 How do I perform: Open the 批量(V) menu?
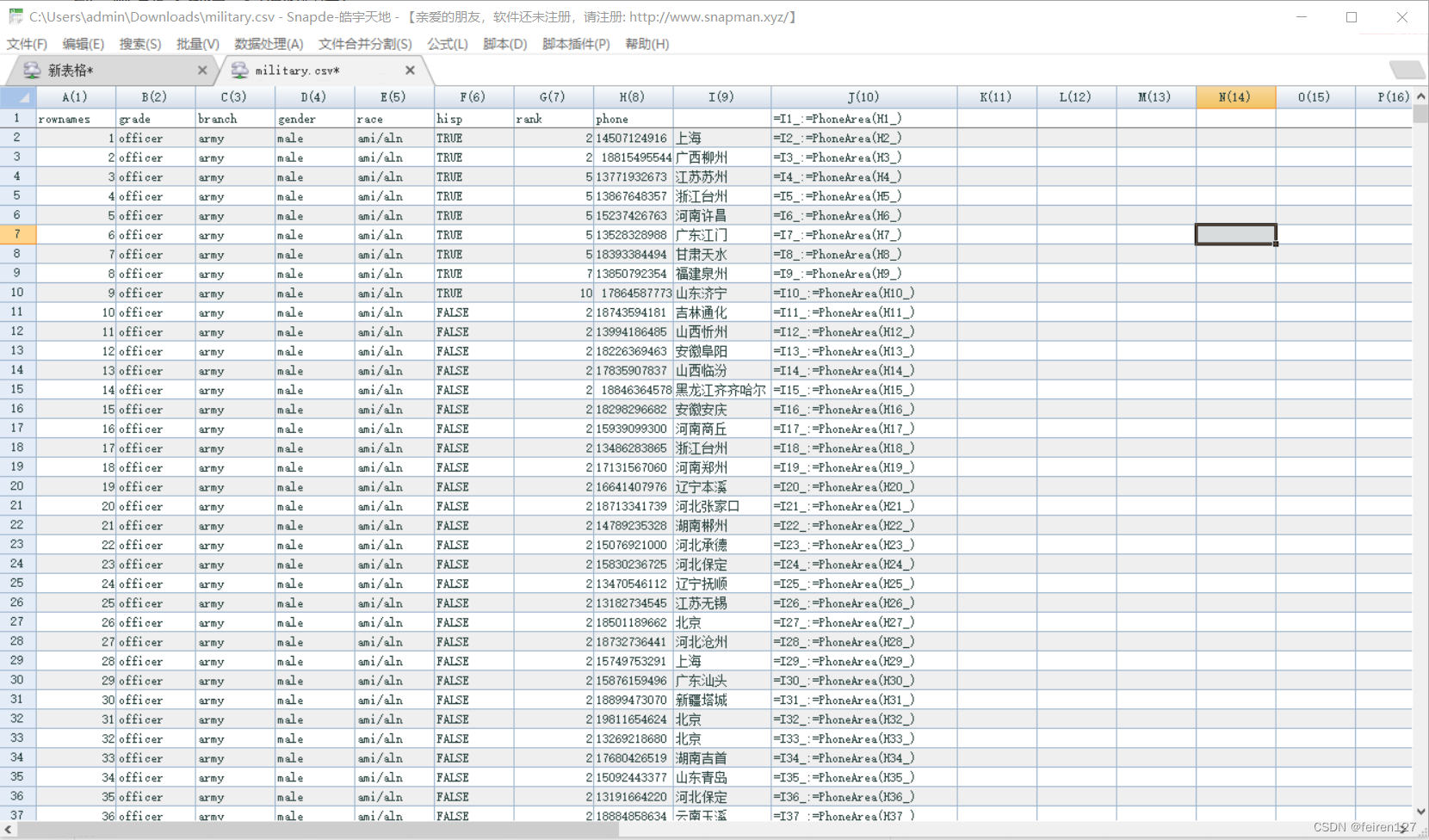coord(197,44)
